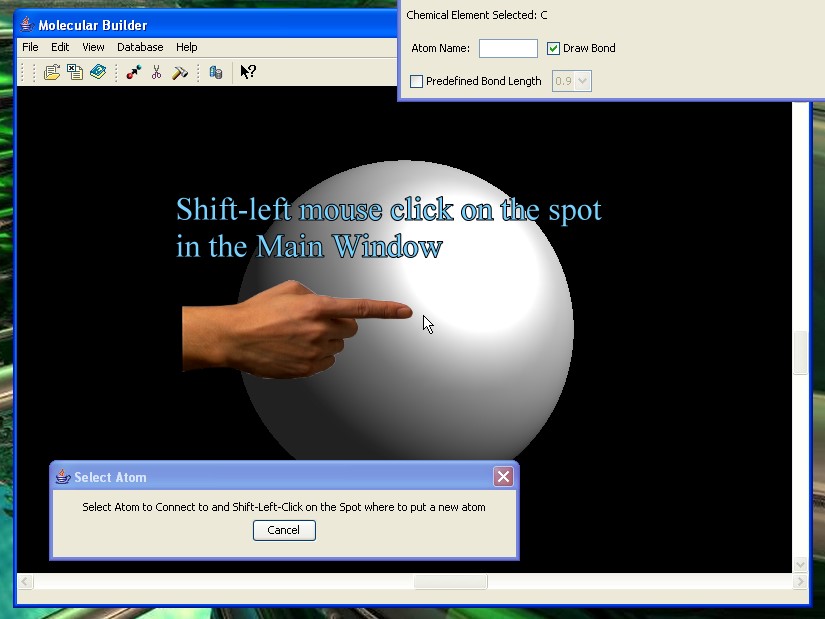Click Java icon in Select Atom dialog title
Image resolution: width=825 pixels, height=619 pixels.
pos(63,477)
